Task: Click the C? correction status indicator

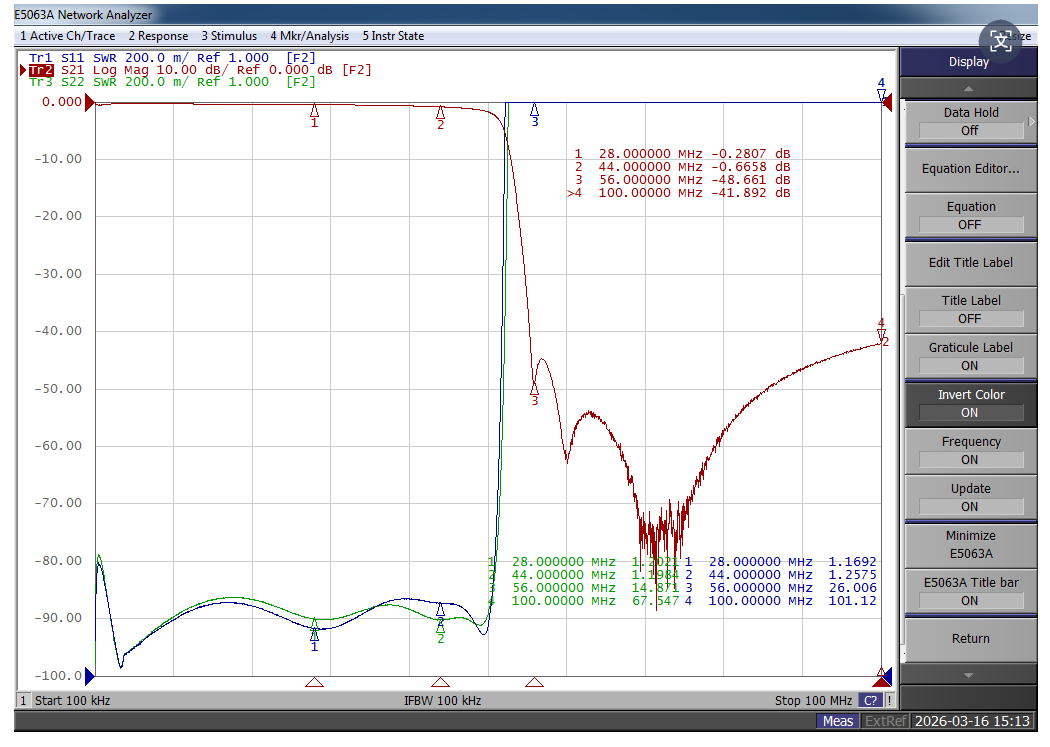Action: coord(870,701)
